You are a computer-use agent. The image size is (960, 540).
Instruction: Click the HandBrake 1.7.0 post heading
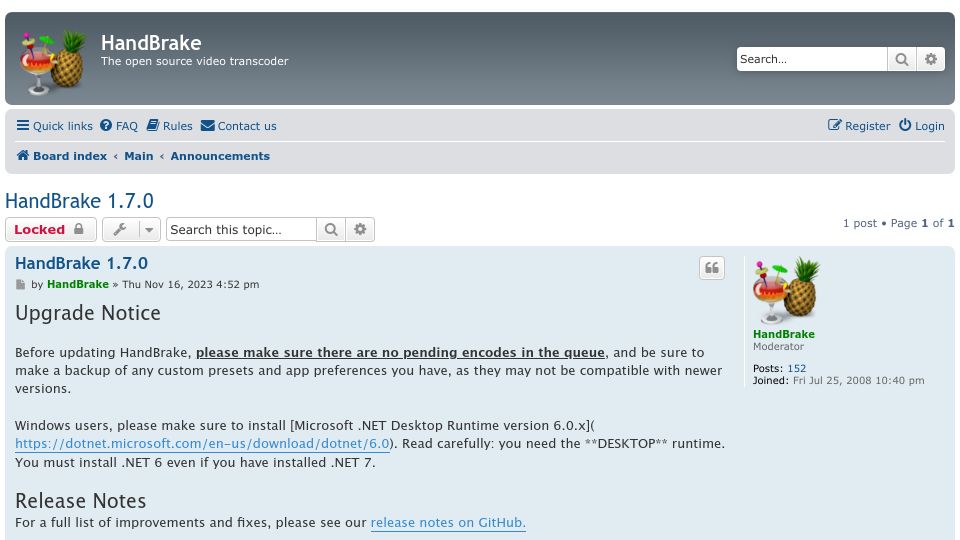click(81, 263)
